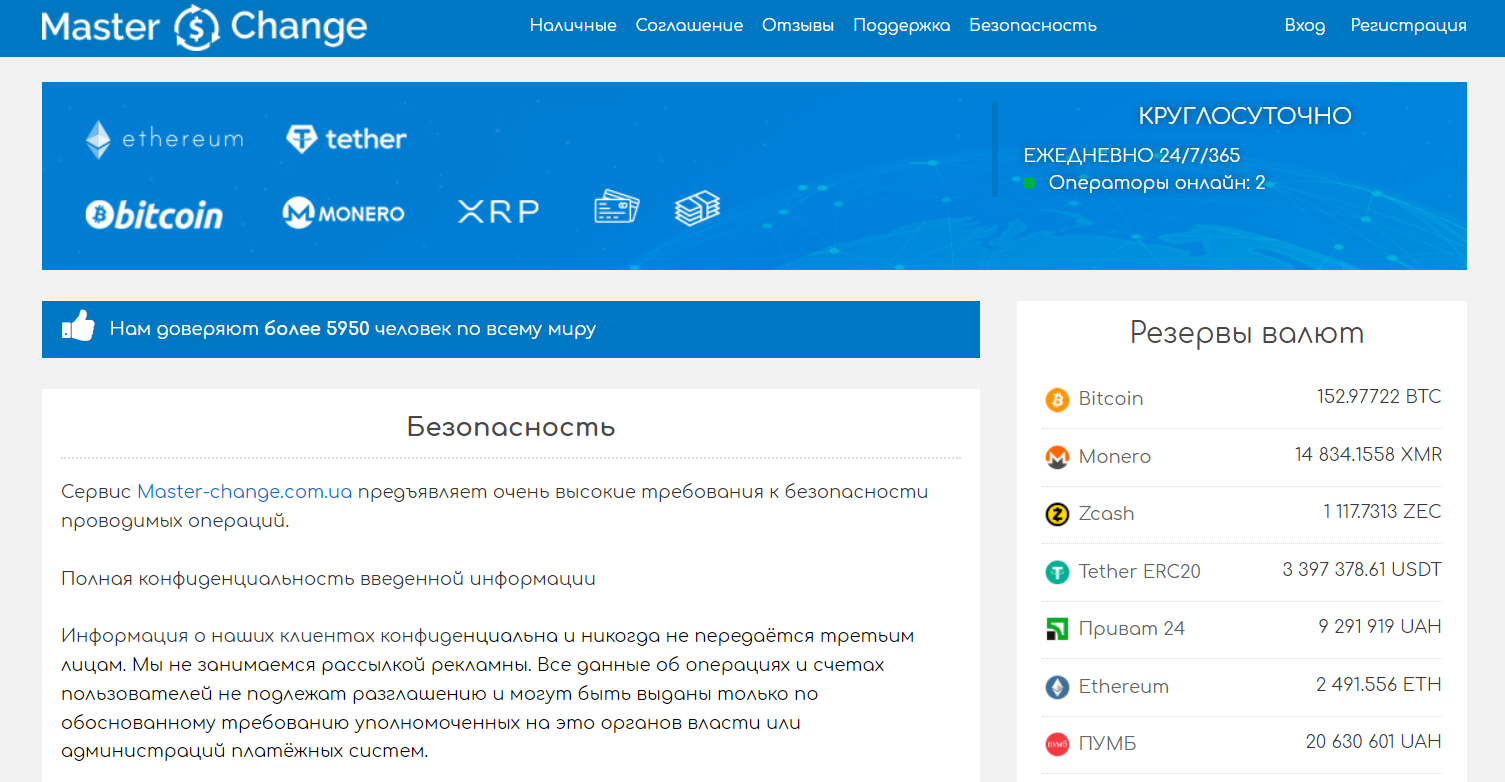Click the Приват 24 reserve name
The height and width of the screenshot is (782, 1505).
(1131, 628)
